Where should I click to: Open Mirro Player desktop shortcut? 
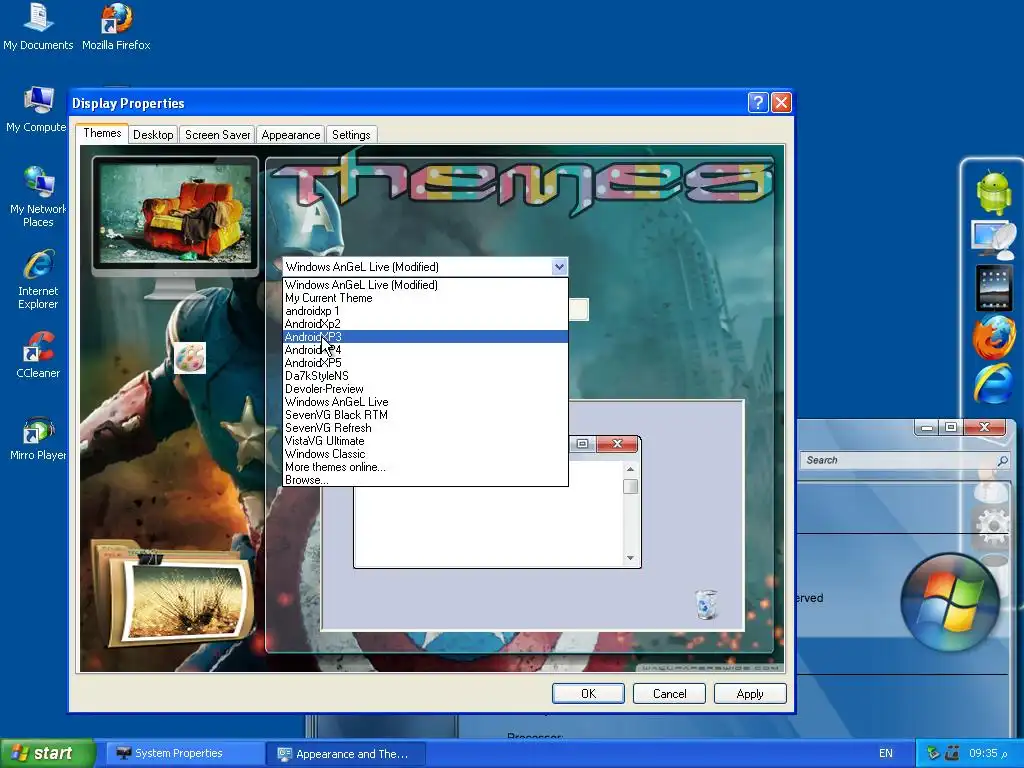pyautogui.click(x=38, y=438)
